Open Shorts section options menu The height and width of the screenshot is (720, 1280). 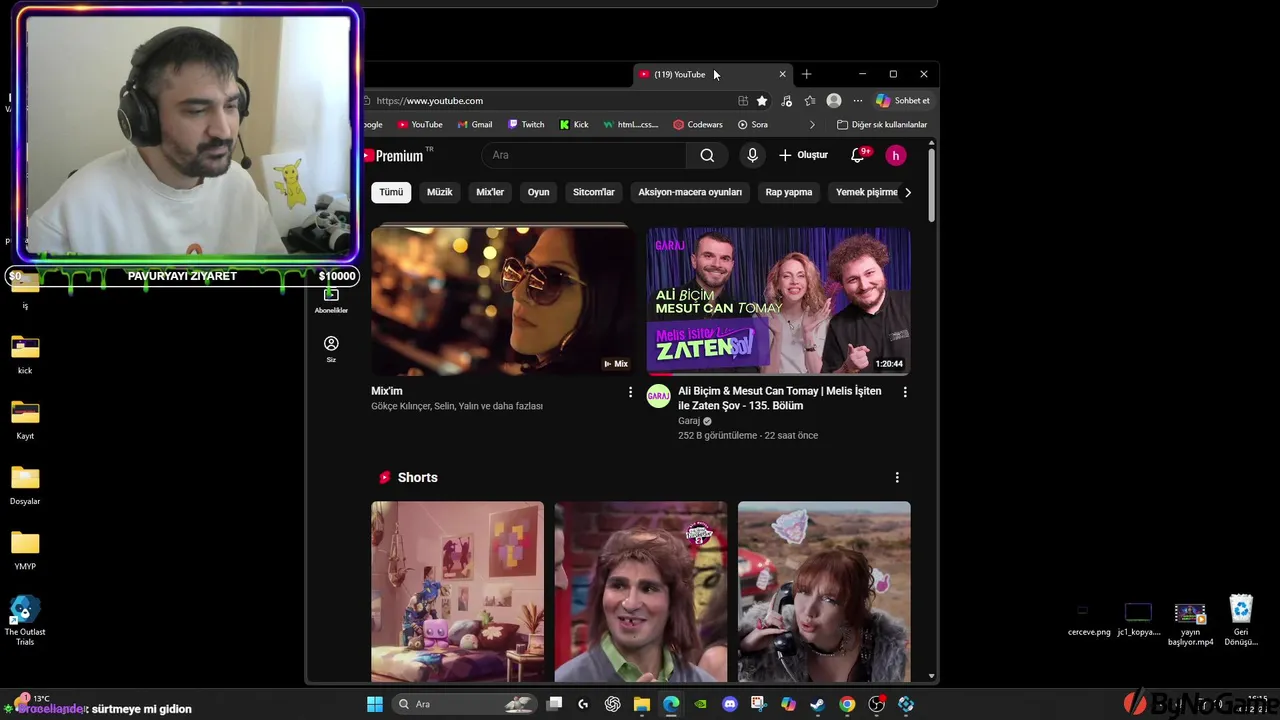point(897,477)
